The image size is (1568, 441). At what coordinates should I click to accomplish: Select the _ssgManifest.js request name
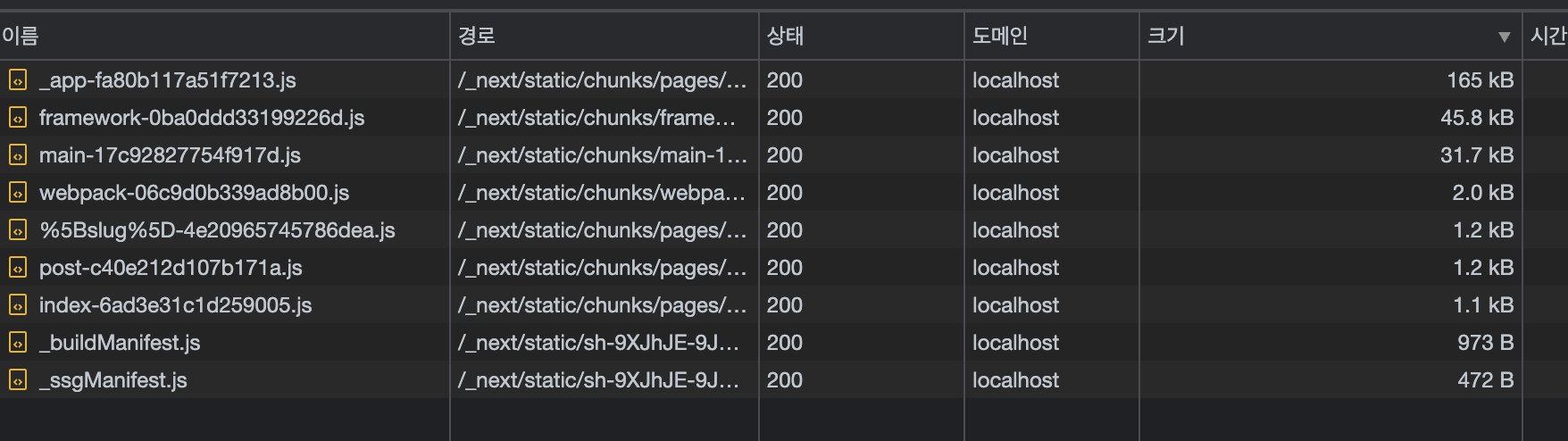[x=113, y=380]
